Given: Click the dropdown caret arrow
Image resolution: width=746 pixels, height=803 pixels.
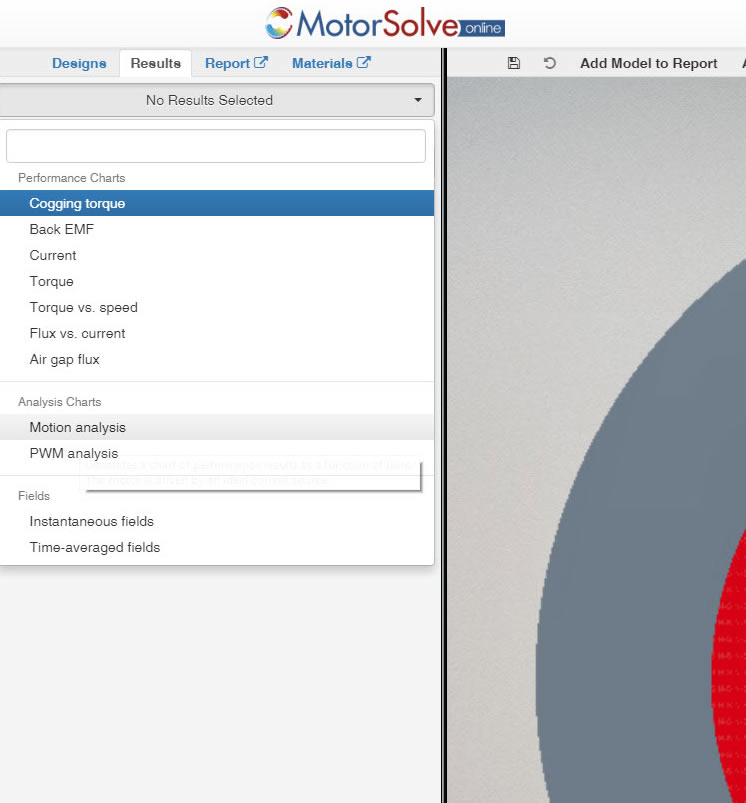Looking at the screenshot, I should tap(418, 100).
